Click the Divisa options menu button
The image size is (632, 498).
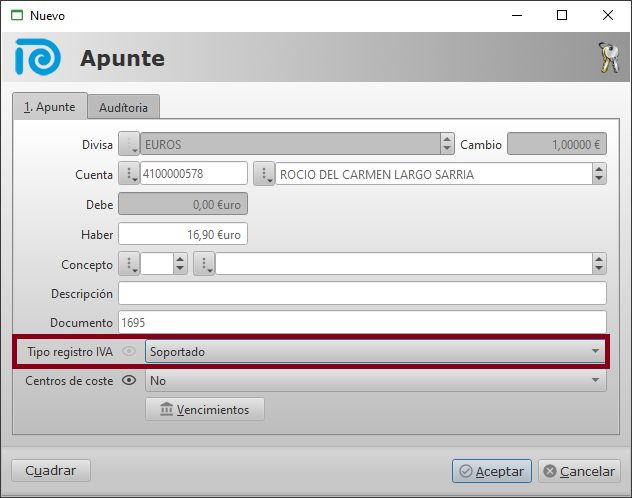[130, 144]
